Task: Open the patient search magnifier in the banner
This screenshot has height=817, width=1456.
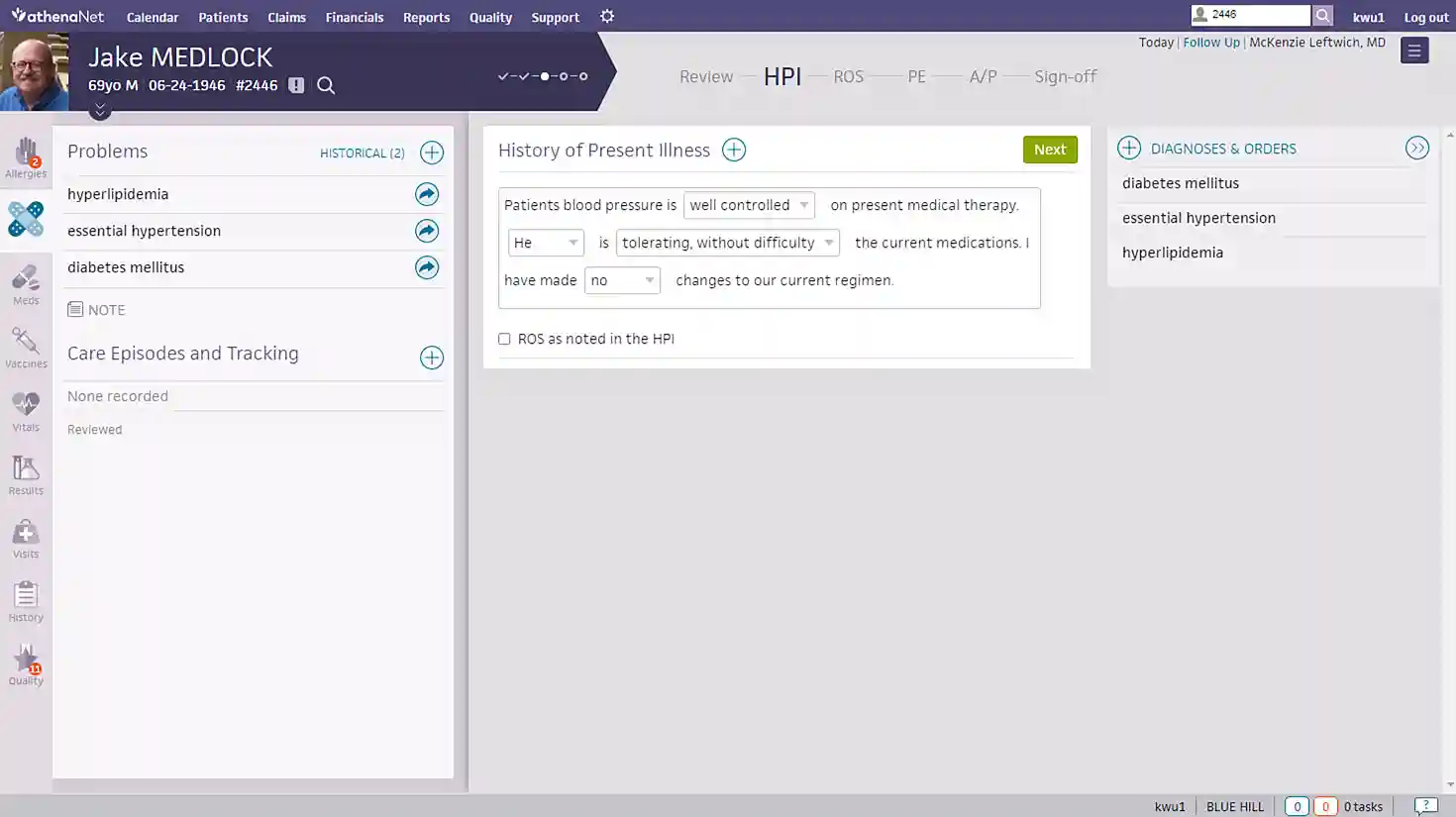Action: tap(326, 85)
